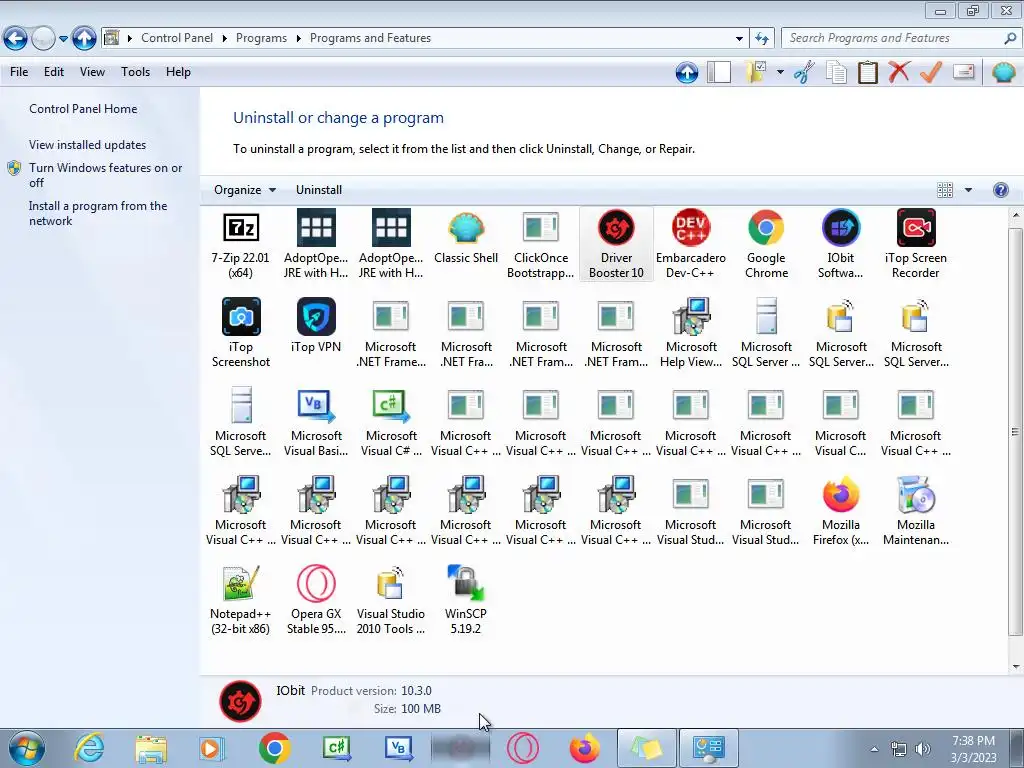The height and width of the screenshot is (768, 1024).
Task: Launch Internet Explorer from the taskbar
Action: pyautogui.click(x=89, y=748)
